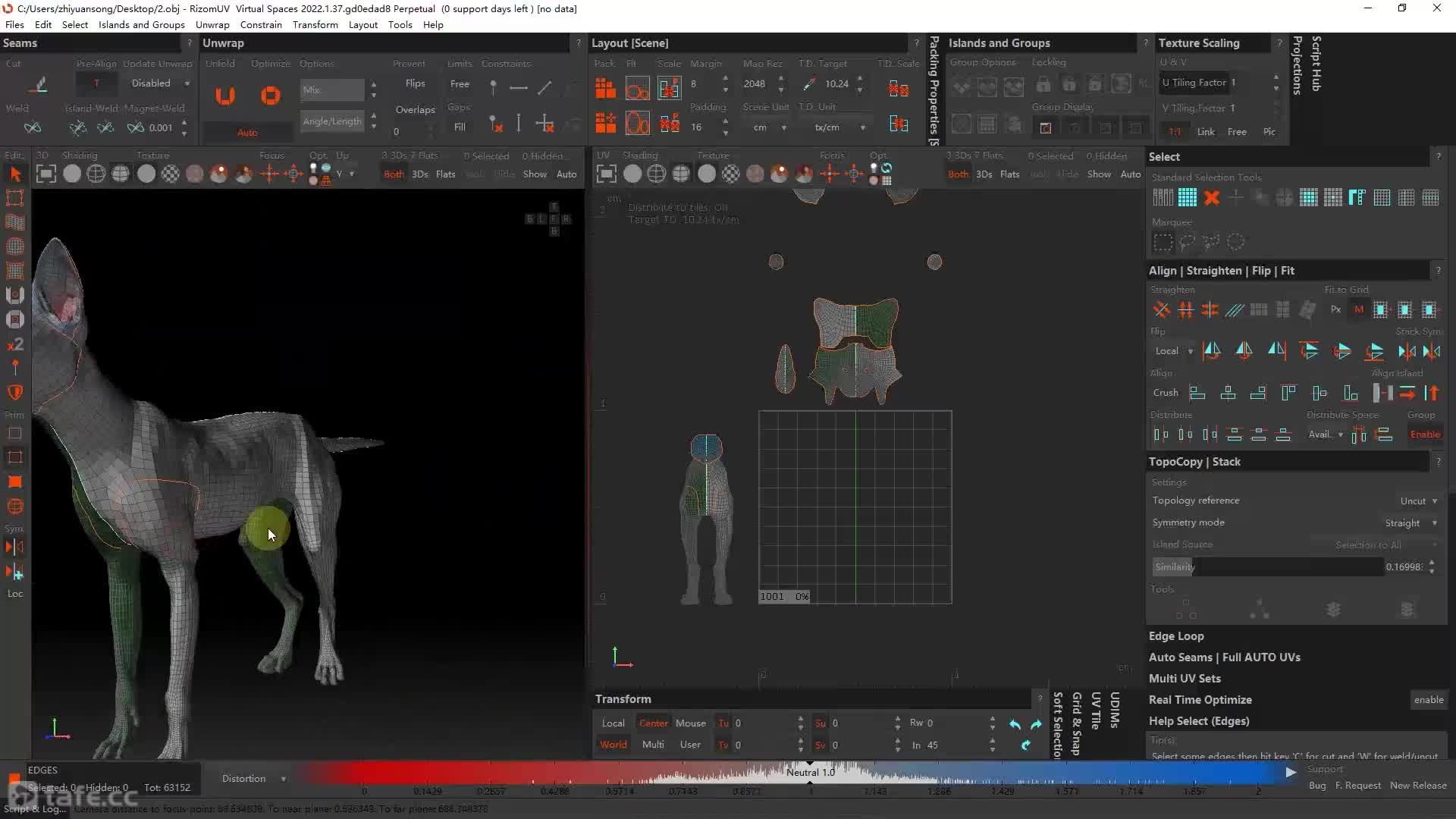
Task: Select the lasso Marquee tool
Action: pyautogui.click(x=1187, y=242)
